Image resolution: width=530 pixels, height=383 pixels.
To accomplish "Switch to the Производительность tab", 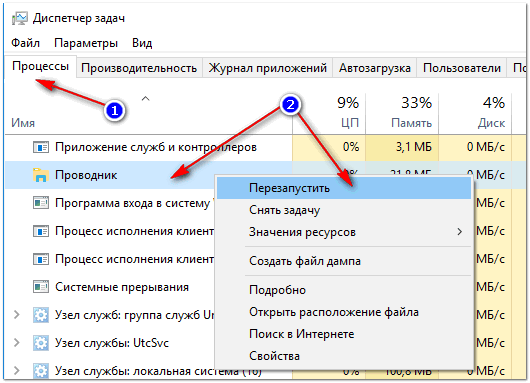I will click(x=139, y=68).
